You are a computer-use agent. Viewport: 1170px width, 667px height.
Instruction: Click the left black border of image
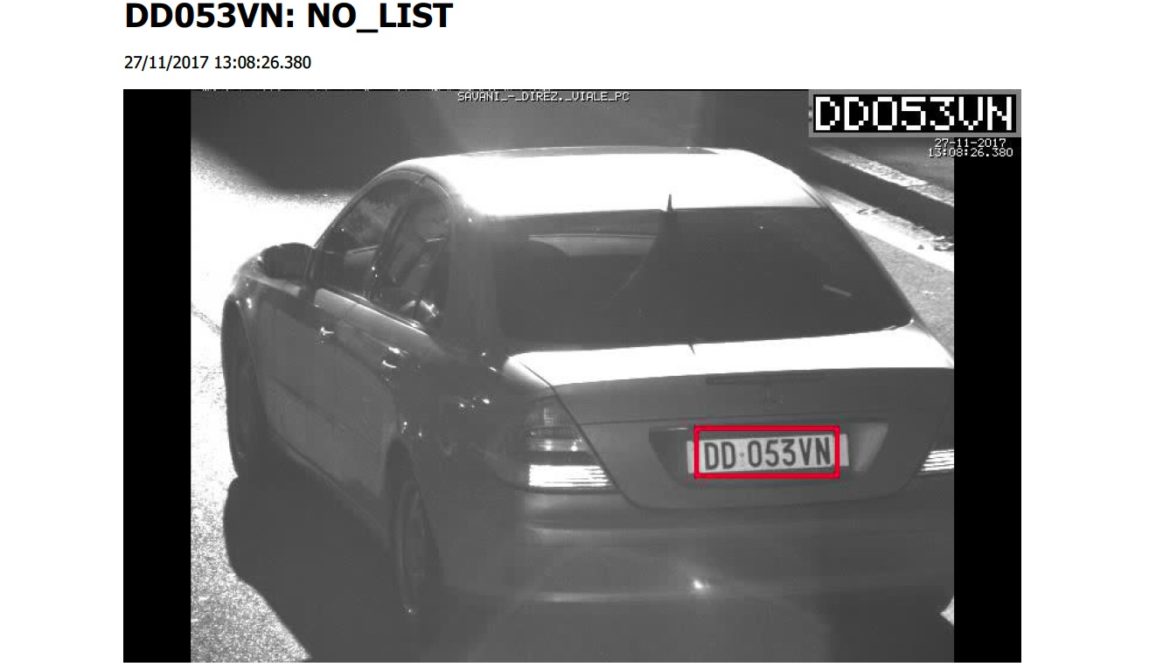(x=157, y=376)
